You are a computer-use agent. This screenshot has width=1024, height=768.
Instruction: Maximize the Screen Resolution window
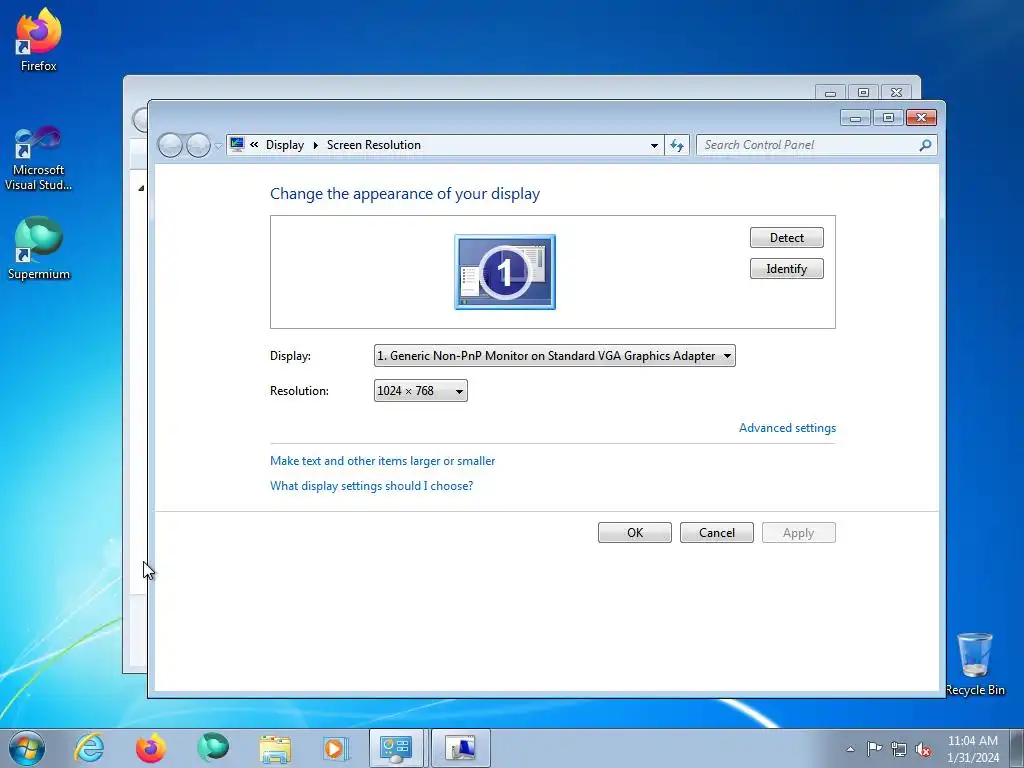[x=888, y=118]
